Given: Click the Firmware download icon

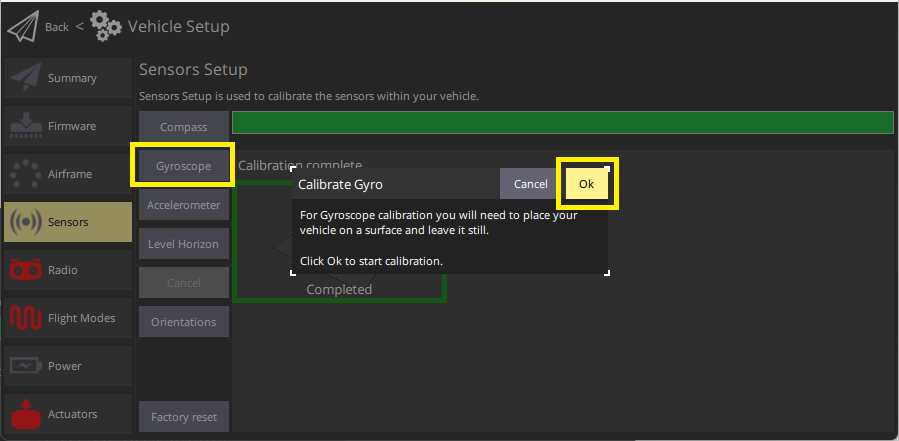Looking at the screenshot, I should pos(25,126).
